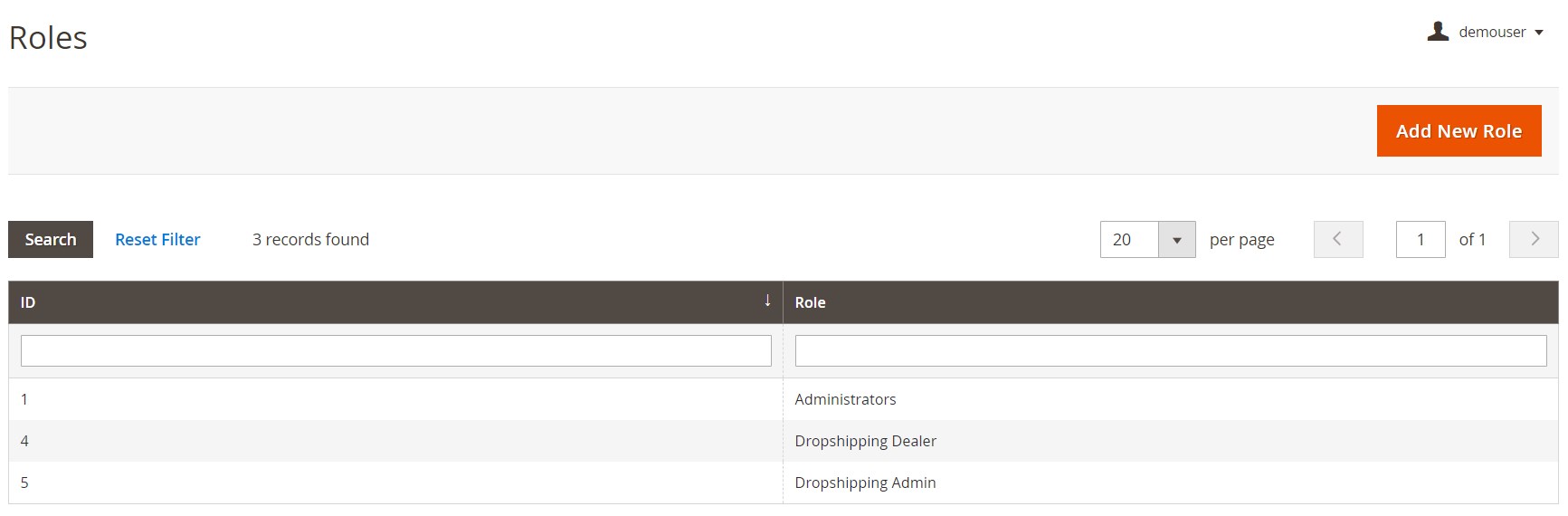This screenshot has height=516, width=1568.
Task: Click the Add New Role button
Action: click(1459, 131)
